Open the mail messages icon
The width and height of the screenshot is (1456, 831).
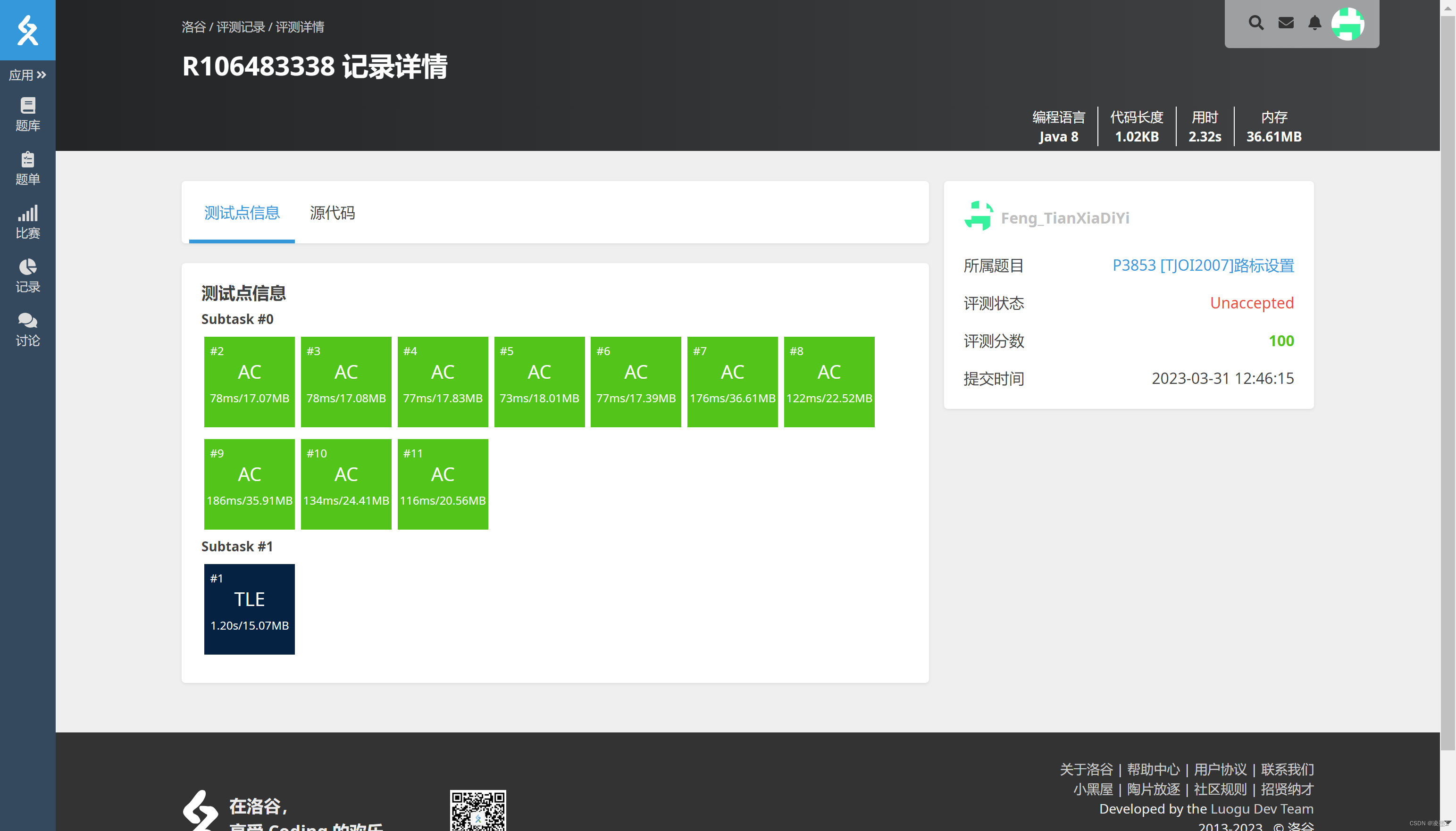[1286, 23]
